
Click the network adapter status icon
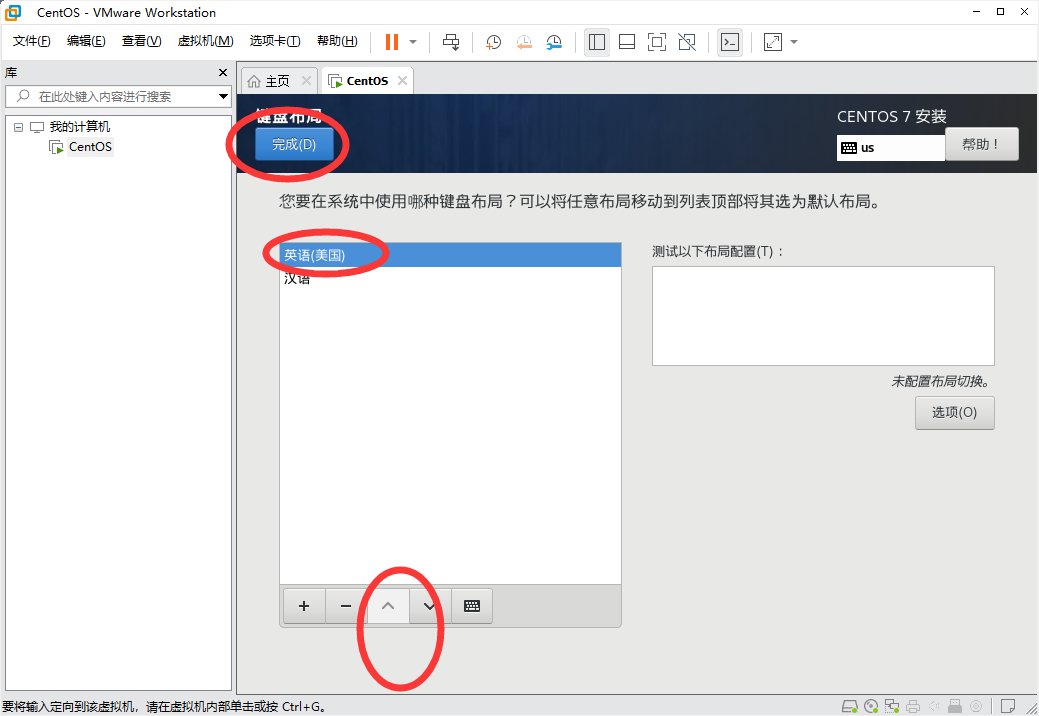(892, 707)
